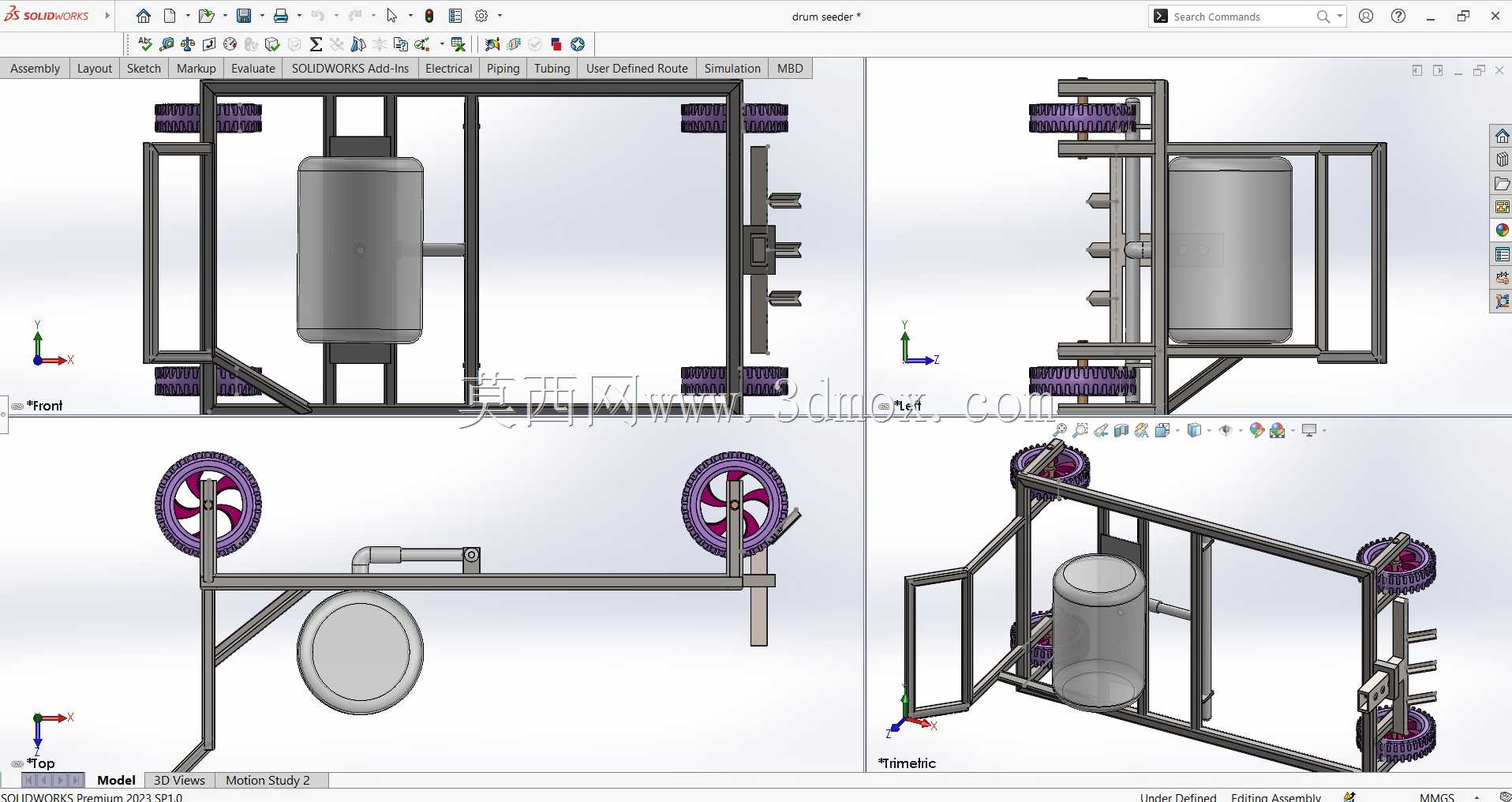
Task: Select the Model bottom tab
Action: click(x=116, y=780)
